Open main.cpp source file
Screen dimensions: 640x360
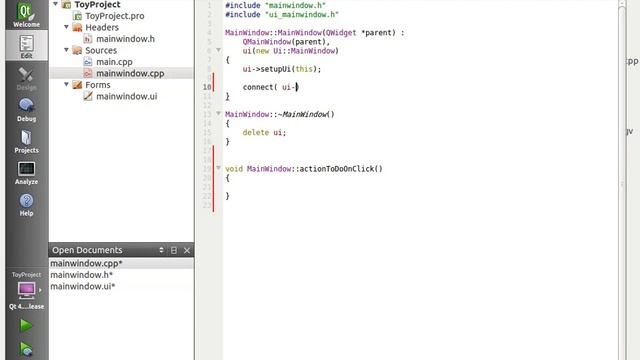tap(114, 62)
